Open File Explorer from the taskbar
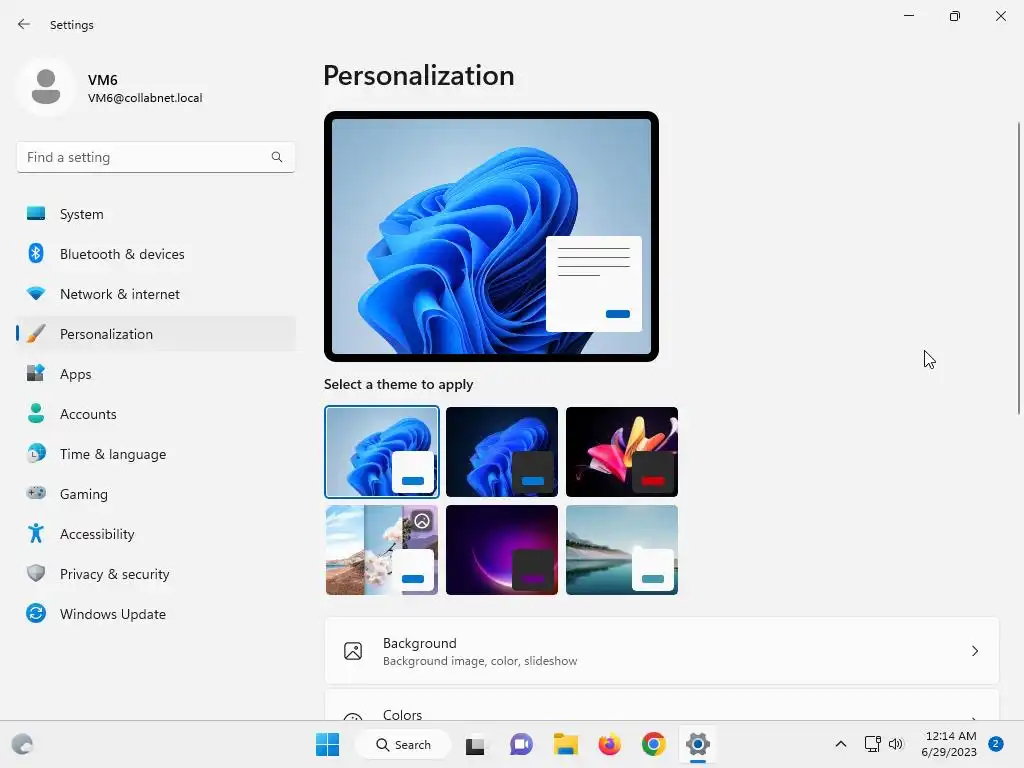1024x768 pixels. (x=566, y=744)
